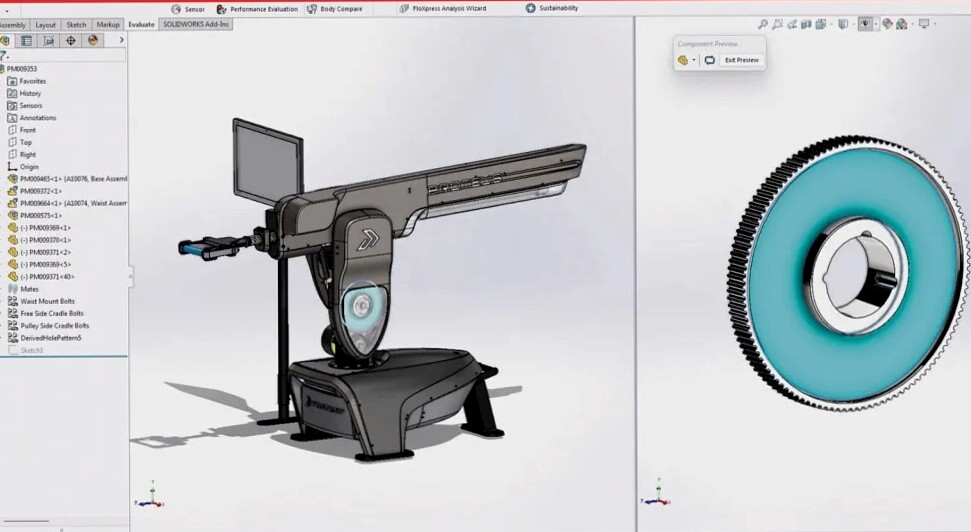The width and height of the screenshot is (971, 532).
Task: Open the ConfigurationManager tab icon
Action: [48, 41]
